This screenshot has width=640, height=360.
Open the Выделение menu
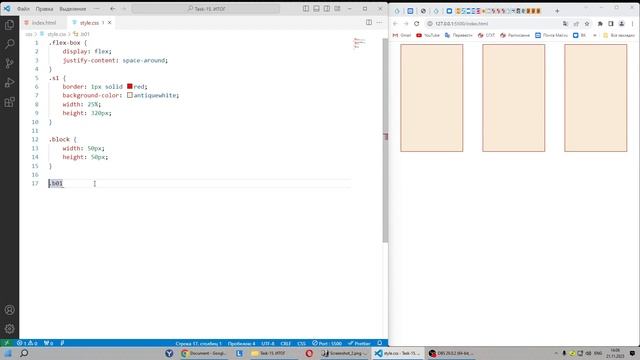coord(73,9)
